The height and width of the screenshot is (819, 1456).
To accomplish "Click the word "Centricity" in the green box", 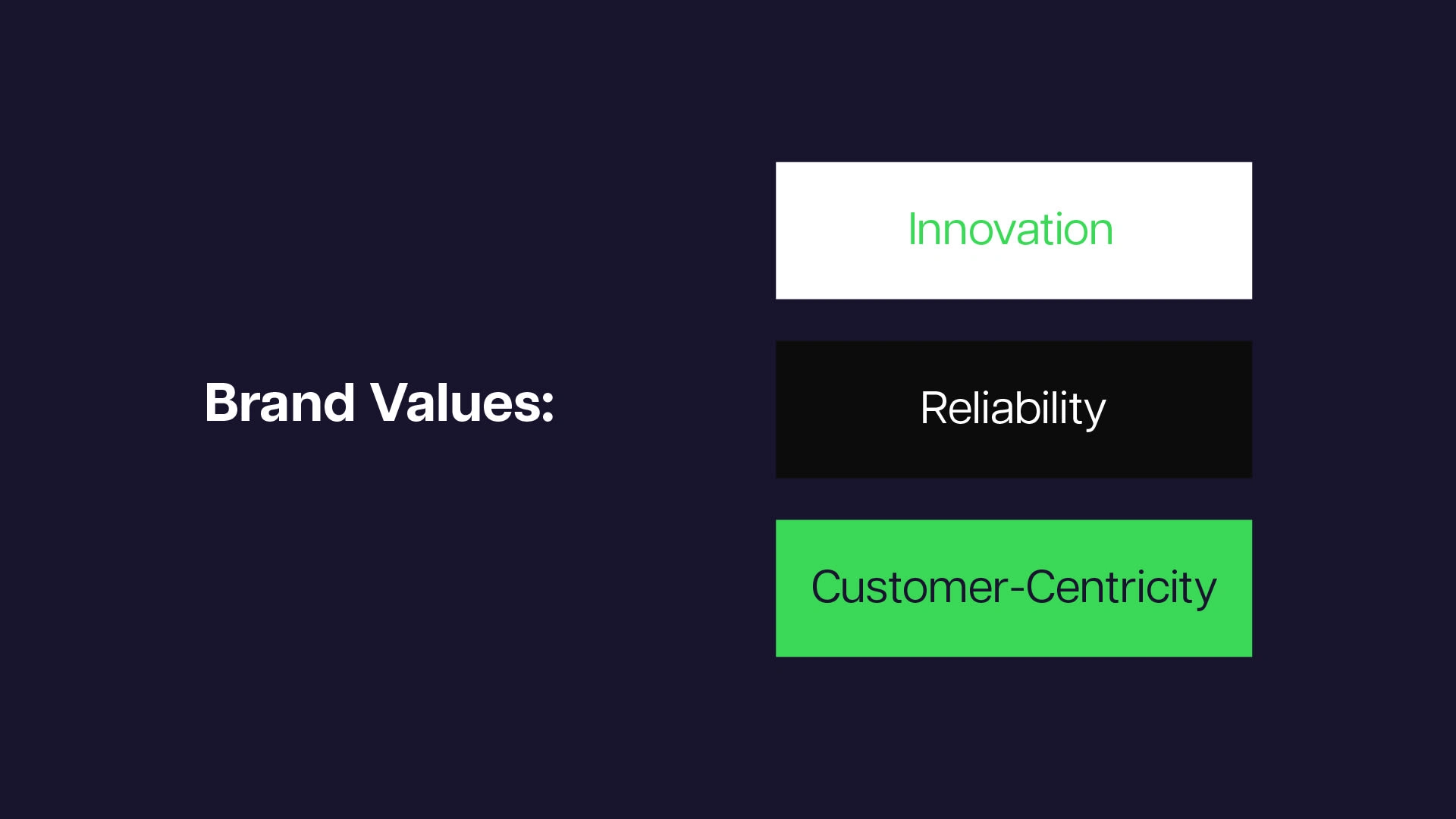I will coord(1121,588).
